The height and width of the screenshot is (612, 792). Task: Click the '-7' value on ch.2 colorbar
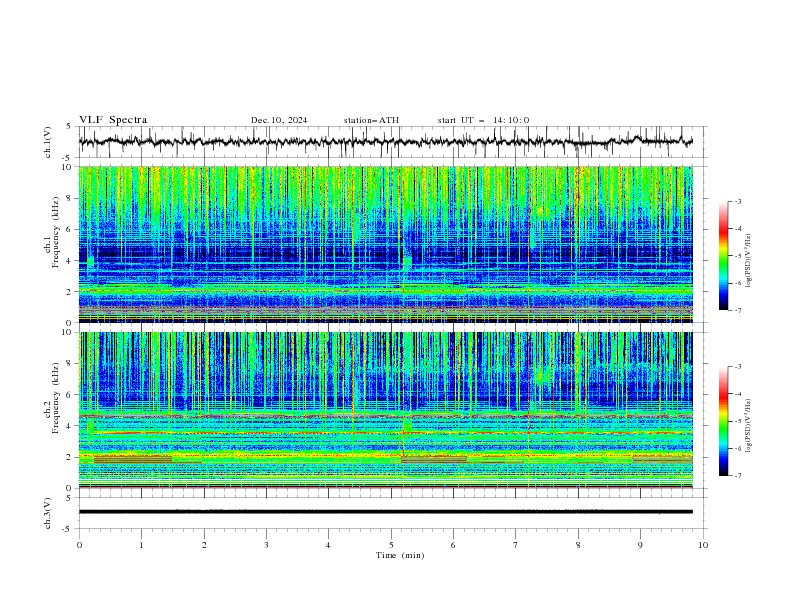[x=738, y=476]
